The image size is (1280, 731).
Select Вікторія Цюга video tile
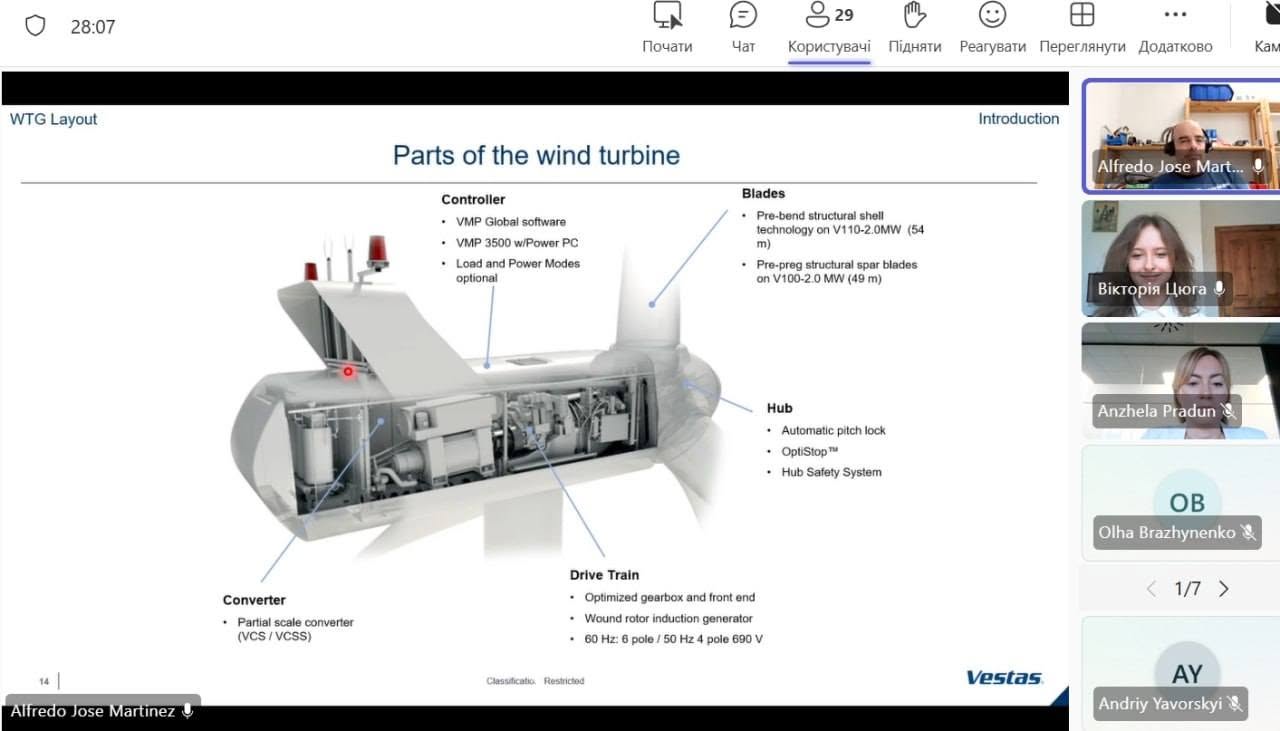pyautogui.click(x=1181, y=258)
